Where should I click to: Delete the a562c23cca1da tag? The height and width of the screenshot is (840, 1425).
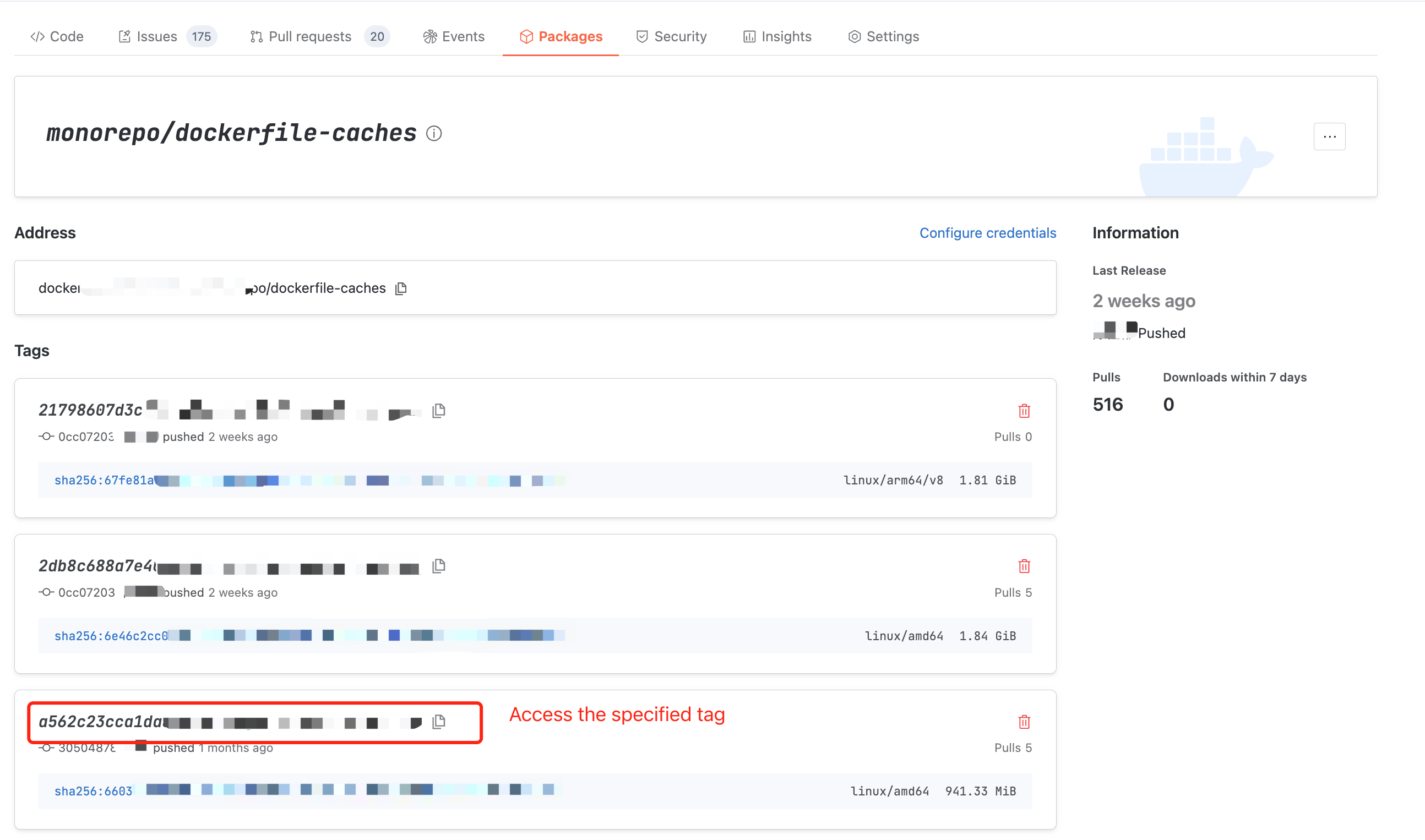coord(1024,722)
